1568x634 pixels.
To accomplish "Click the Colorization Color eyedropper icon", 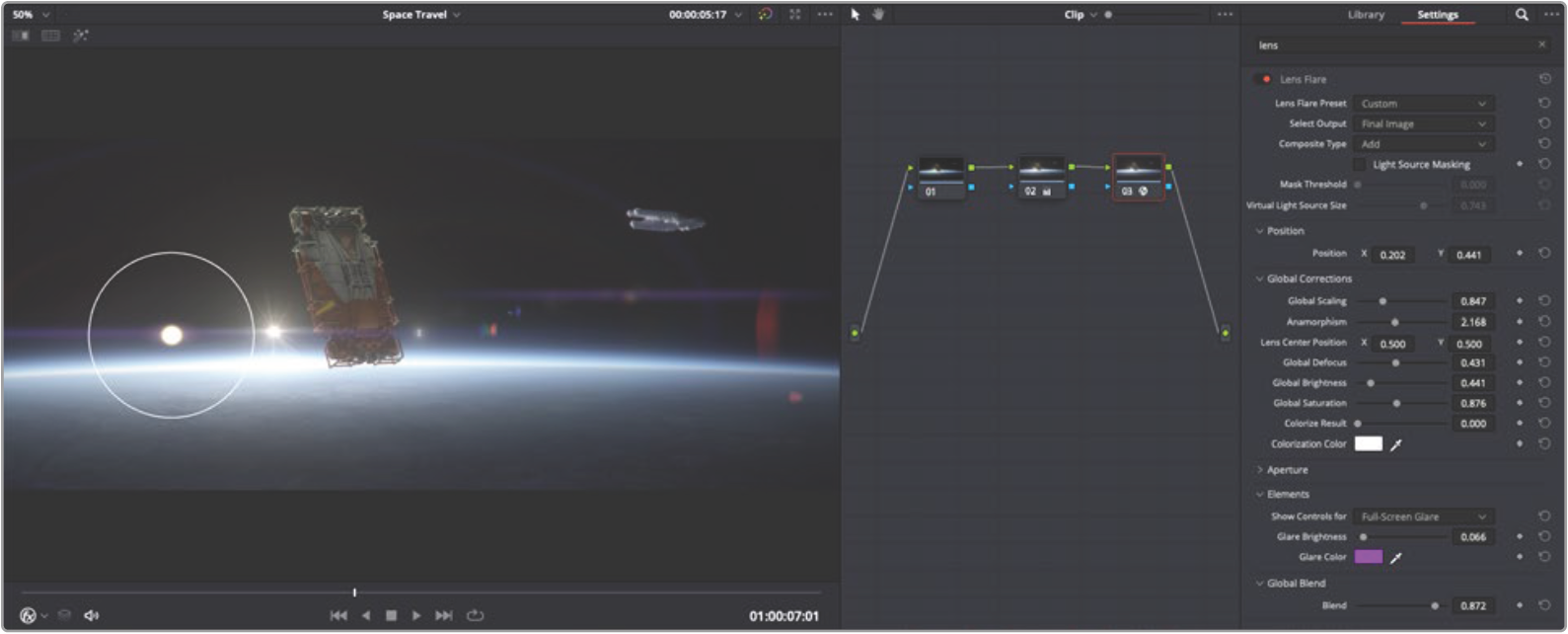I will tap(1395, 445).
